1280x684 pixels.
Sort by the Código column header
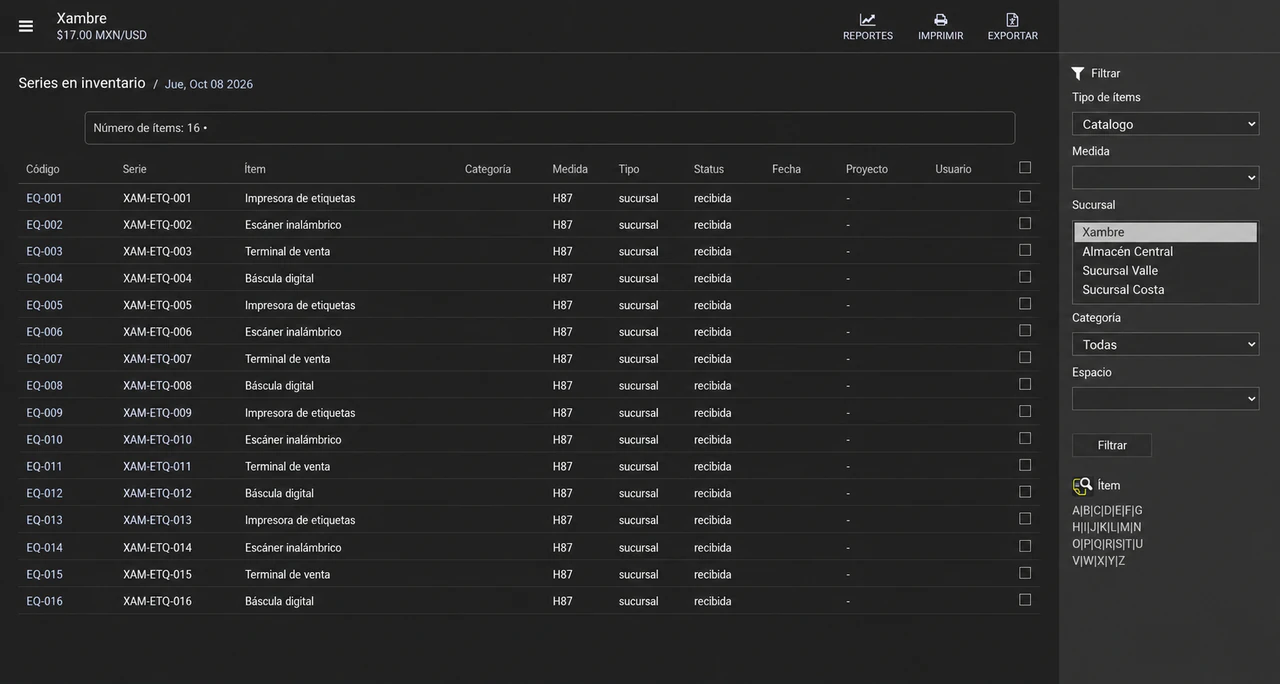pyautogui.click(x=43, y=169)
